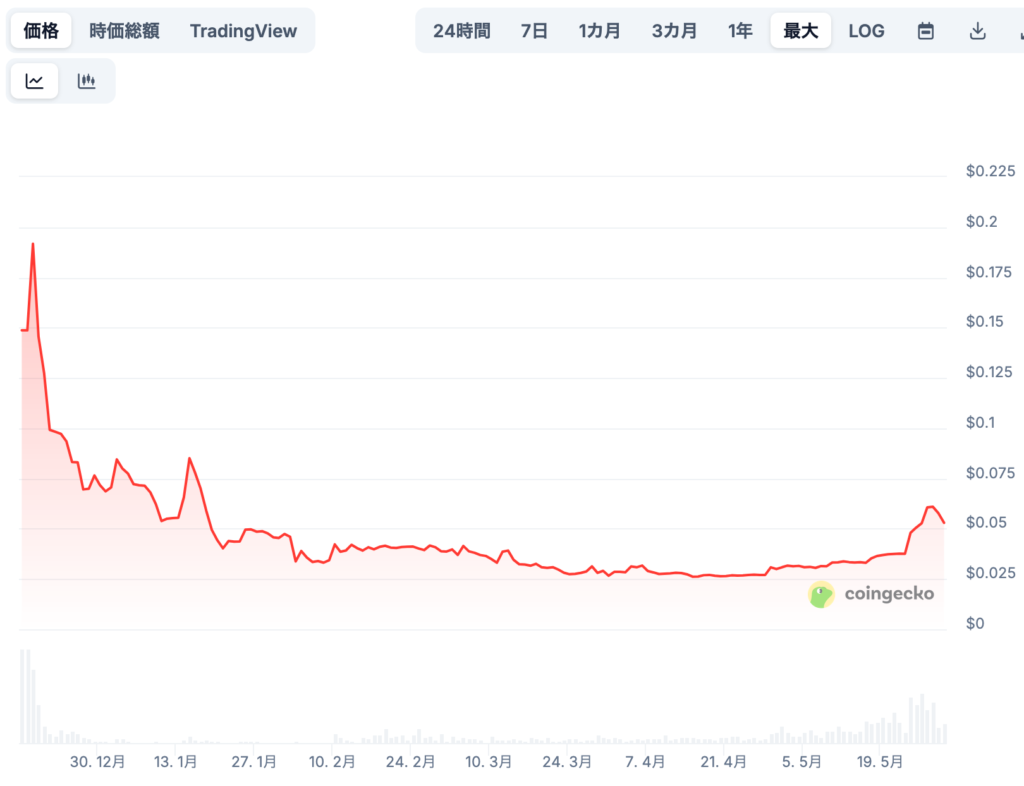The width and height of the screenshot is (1024, 786).
Task: Click the $0.125 price axis label
Action: [x=989, y=372]
